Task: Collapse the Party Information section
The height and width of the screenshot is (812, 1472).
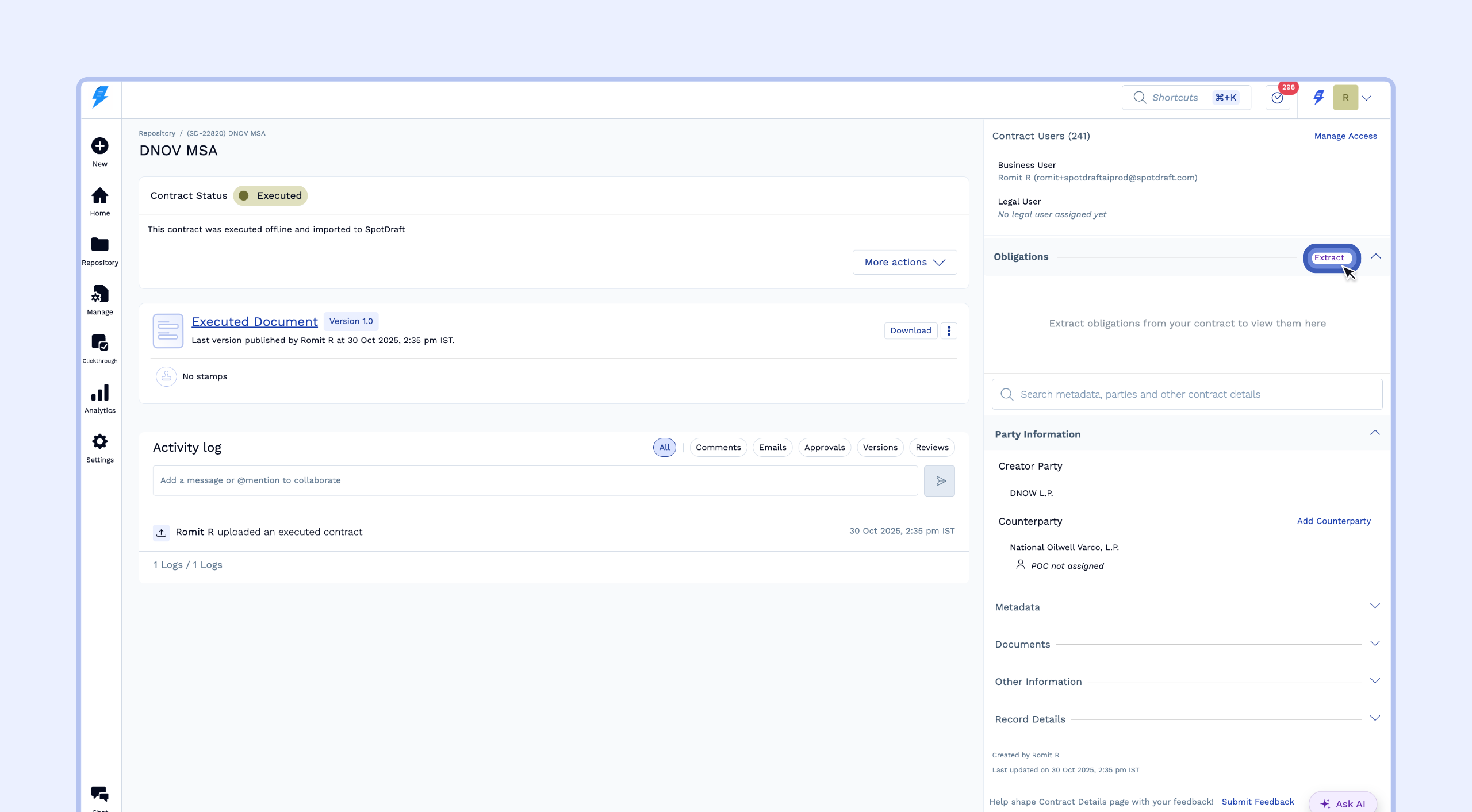Action: point(1374,433)
